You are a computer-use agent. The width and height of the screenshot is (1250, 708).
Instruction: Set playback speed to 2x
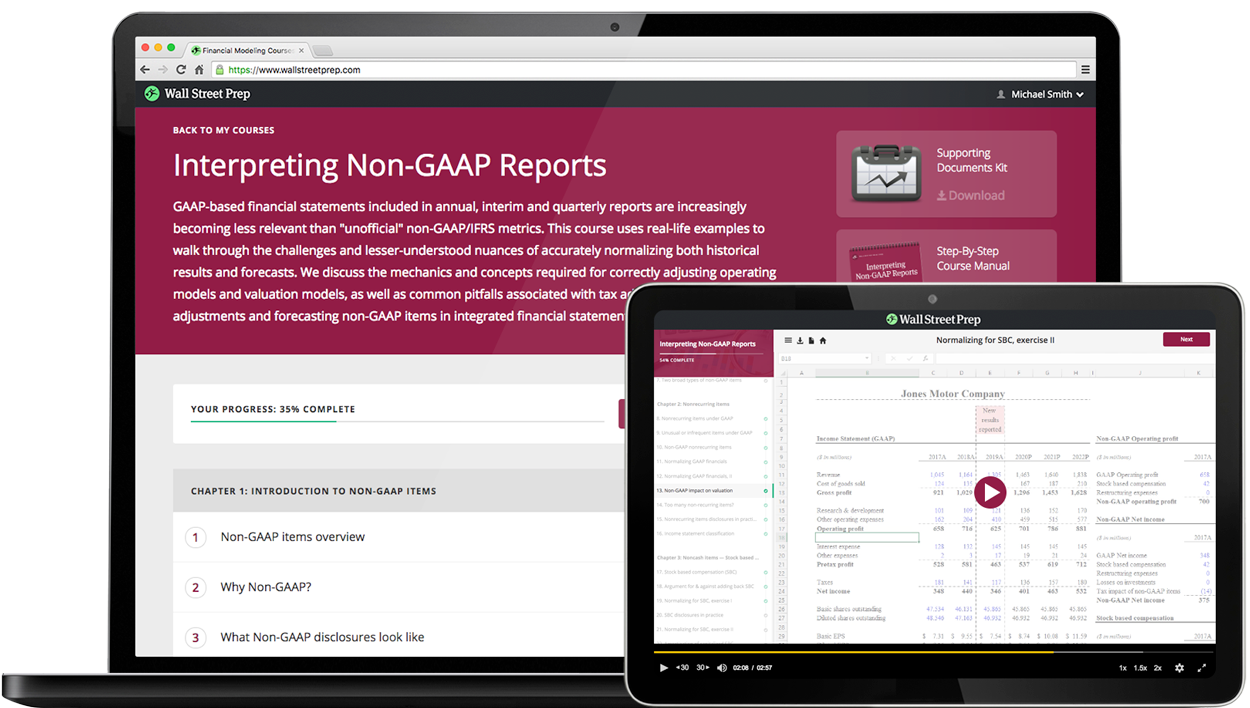(1158, 668)
